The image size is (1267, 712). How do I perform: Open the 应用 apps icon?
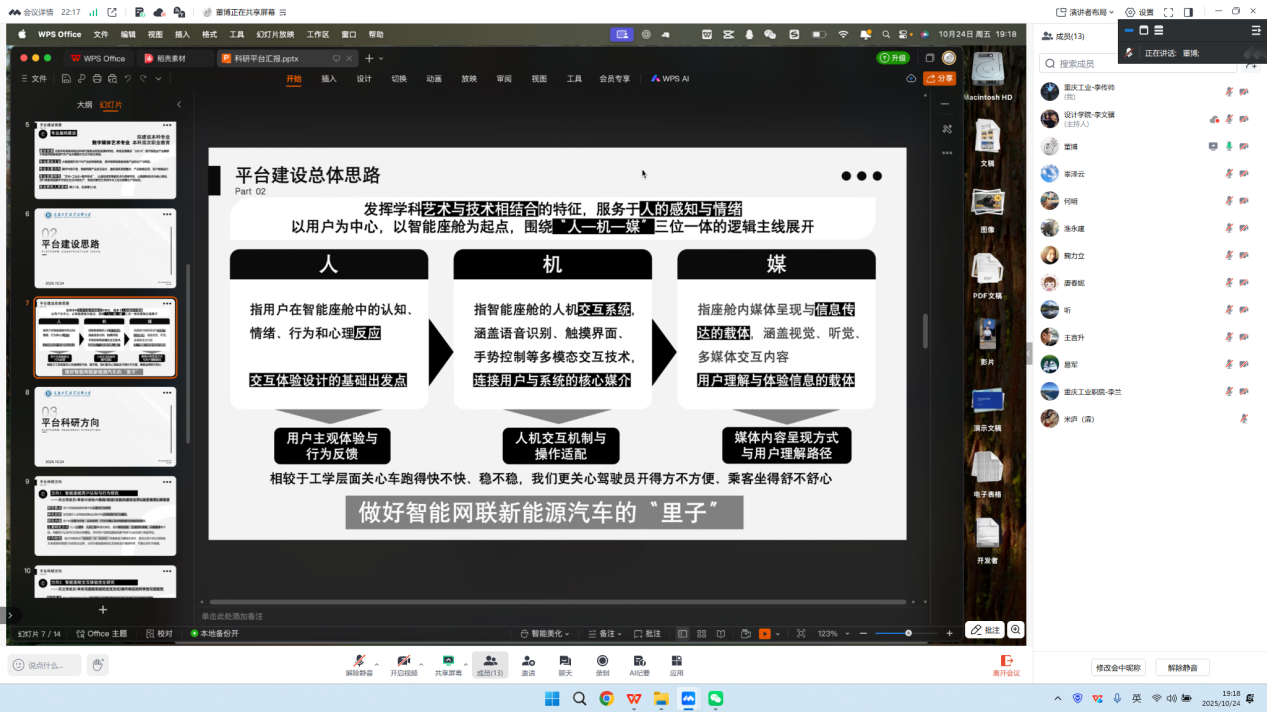[677, 661]
